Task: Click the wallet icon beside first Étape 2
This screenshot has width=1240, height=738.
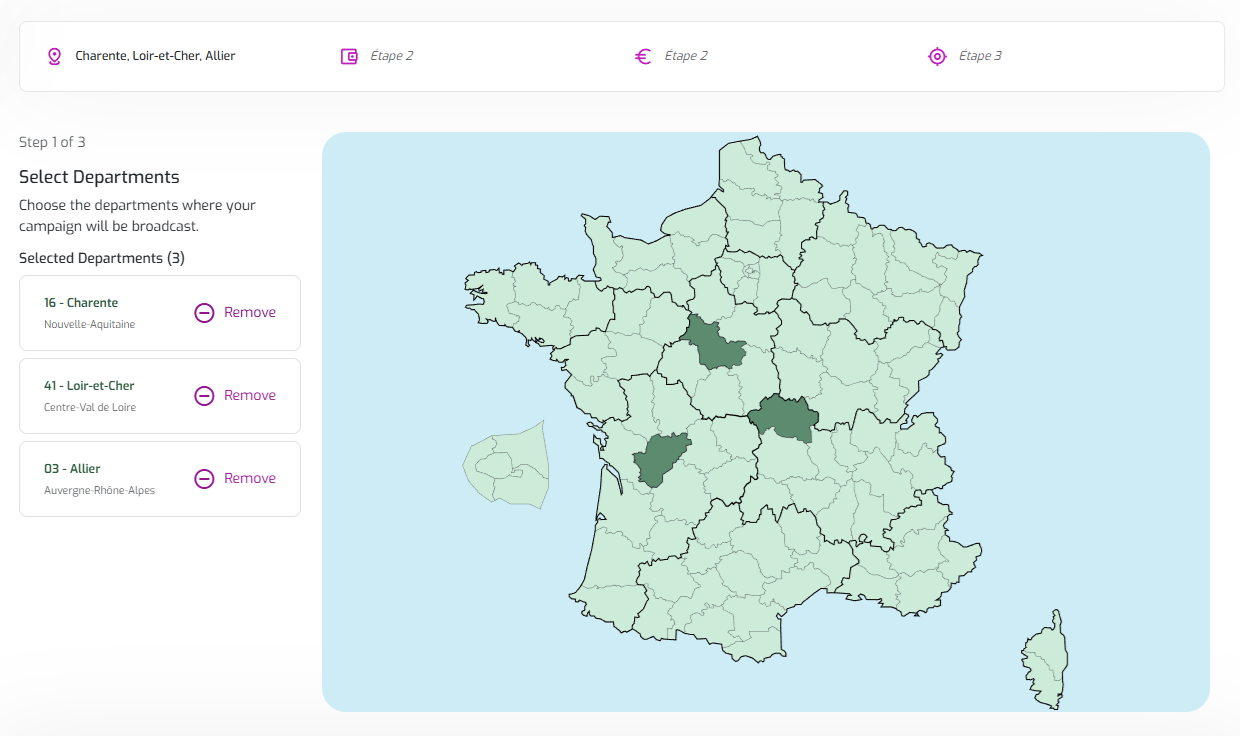Action: pos(349,56)
